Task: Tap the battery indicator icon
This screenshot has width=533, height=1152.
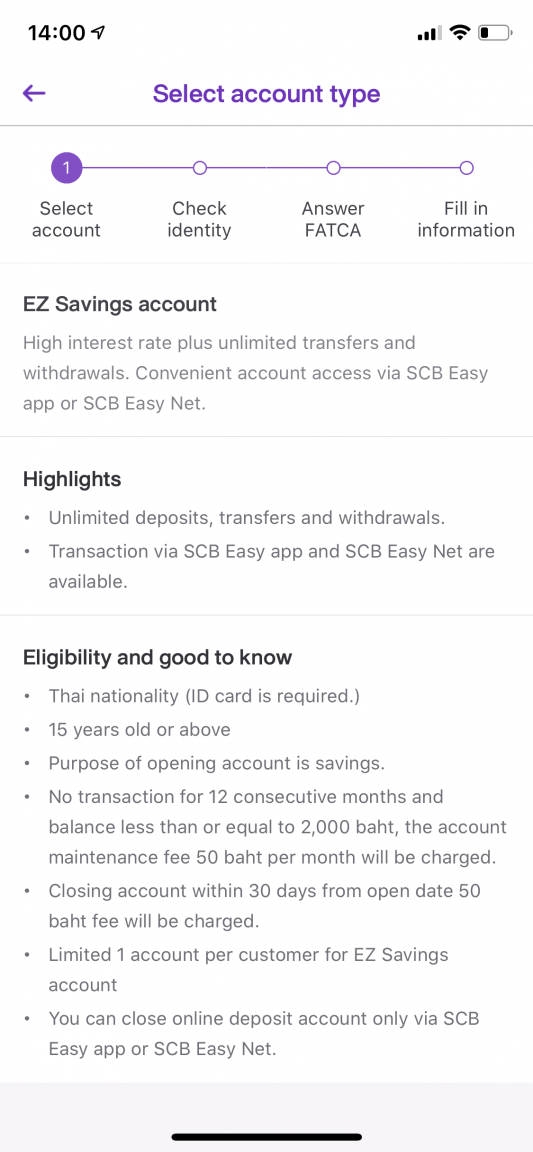Action: point(495,33)
